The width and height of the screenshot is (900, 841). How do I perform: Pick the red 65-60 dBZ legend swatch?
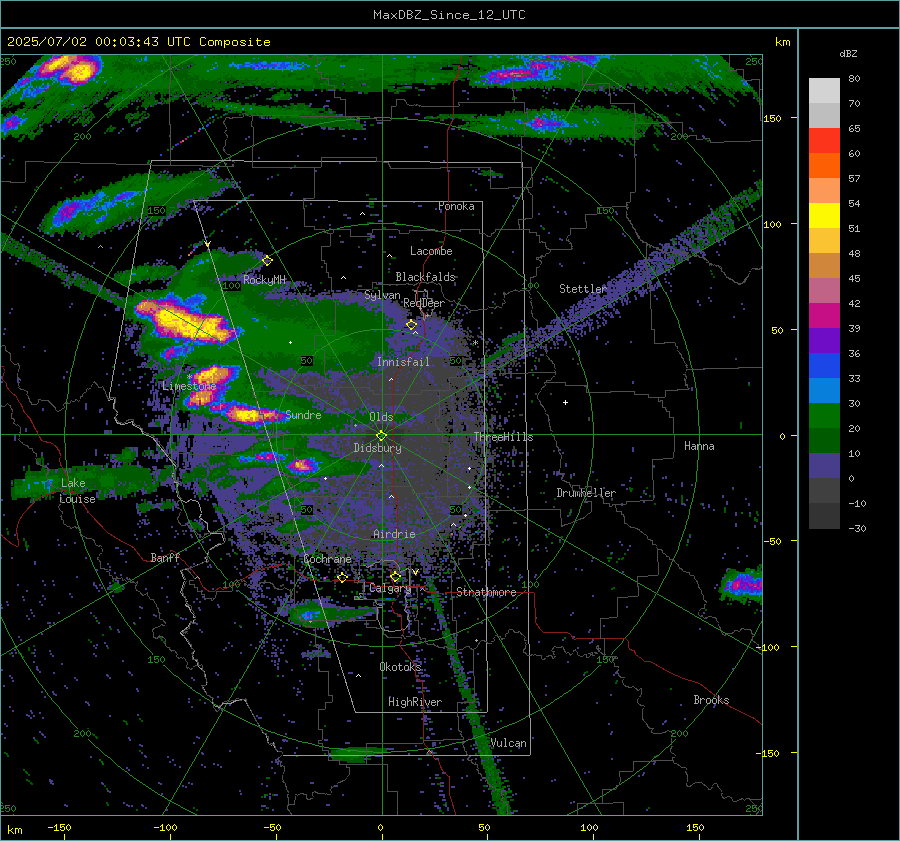point(824,141)
